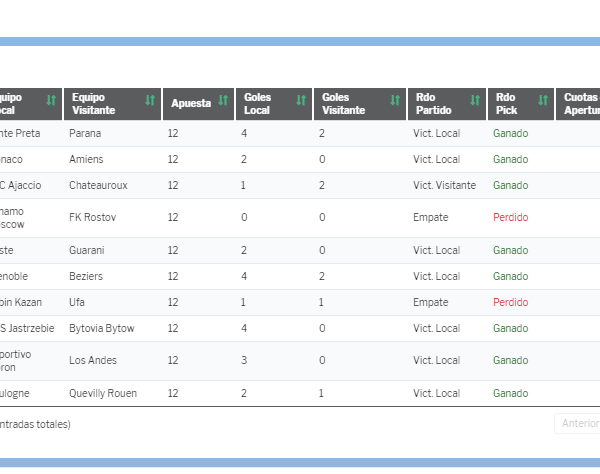The image size is (600, 474).
Task: Click Vict. Local in Guarani row
Action: click(437, 250)
